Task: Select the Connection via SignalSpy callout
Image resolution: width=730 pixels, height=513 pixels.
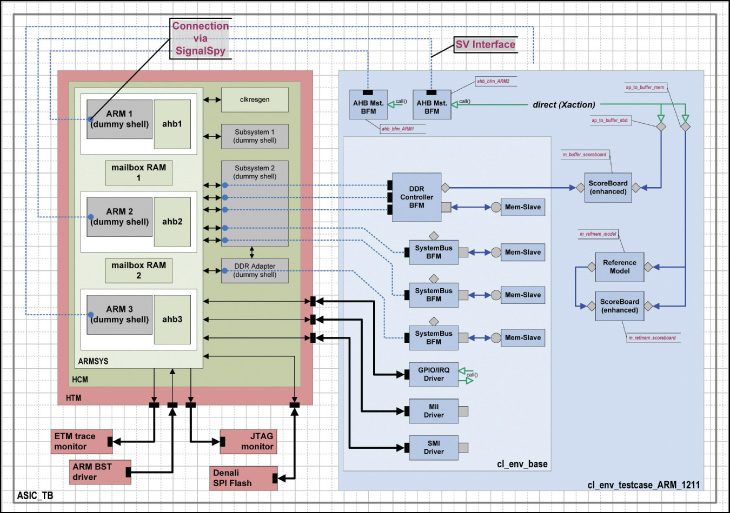Action: click(x=201, y=39)
